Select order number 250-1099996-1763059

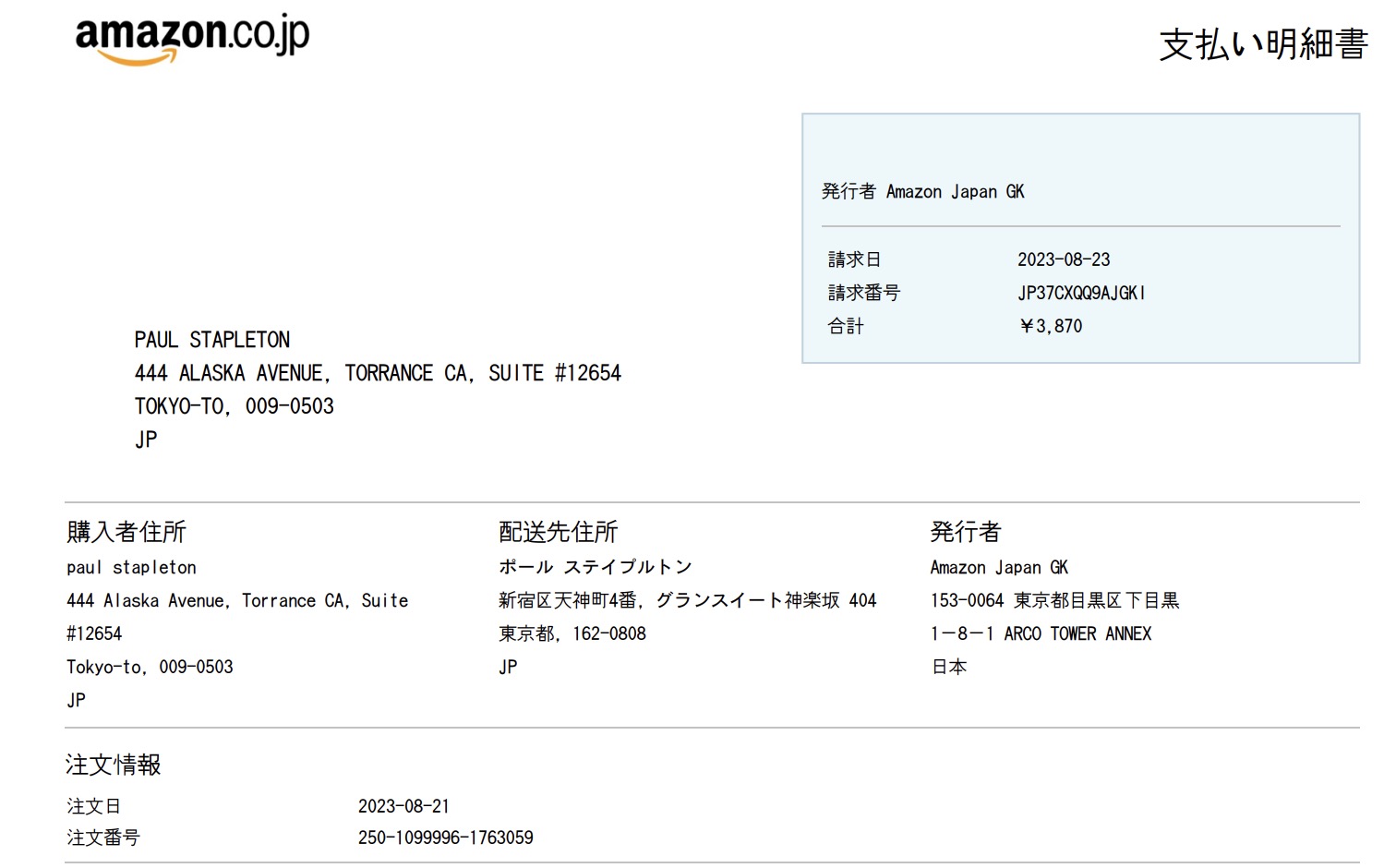pos(445,838)
